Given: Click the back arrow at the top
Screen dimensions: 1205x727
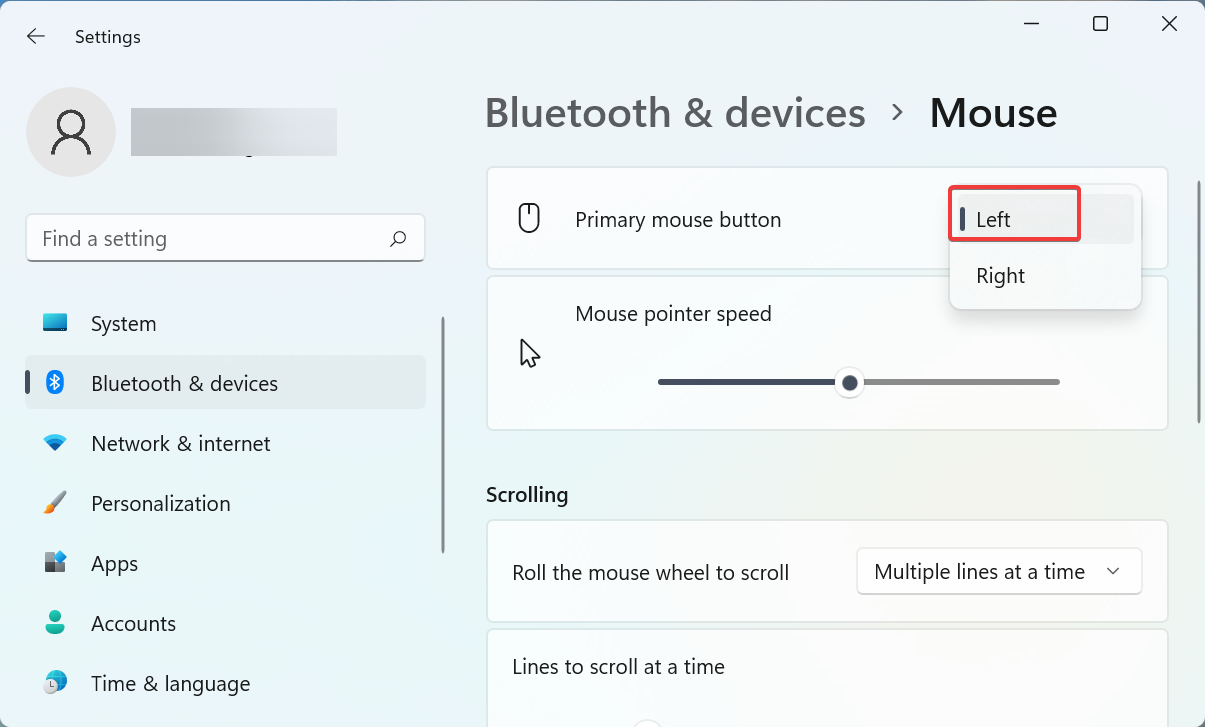Looking at the screenshot, I should click(36, 36).
